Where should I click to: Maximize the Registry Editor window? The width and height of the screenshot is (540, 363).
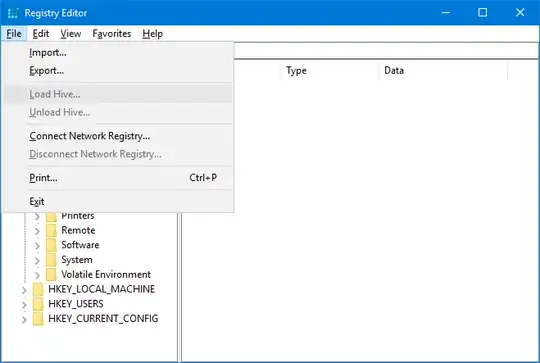click(x=482, y=13)
